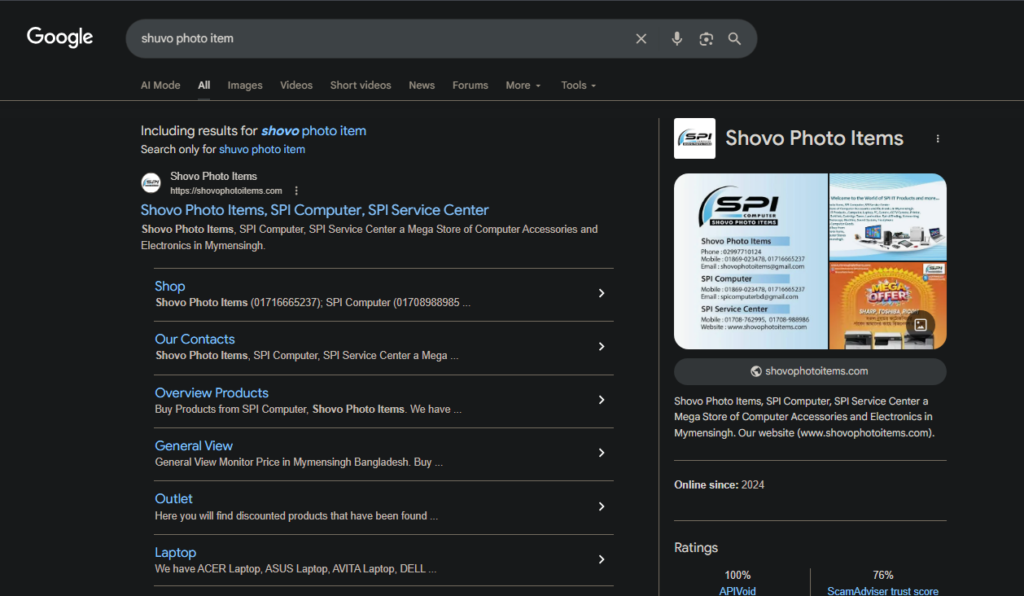Click the SPI business card thumbnail
This screenshot has width=1024, height=596.
[x=750, y=261]
